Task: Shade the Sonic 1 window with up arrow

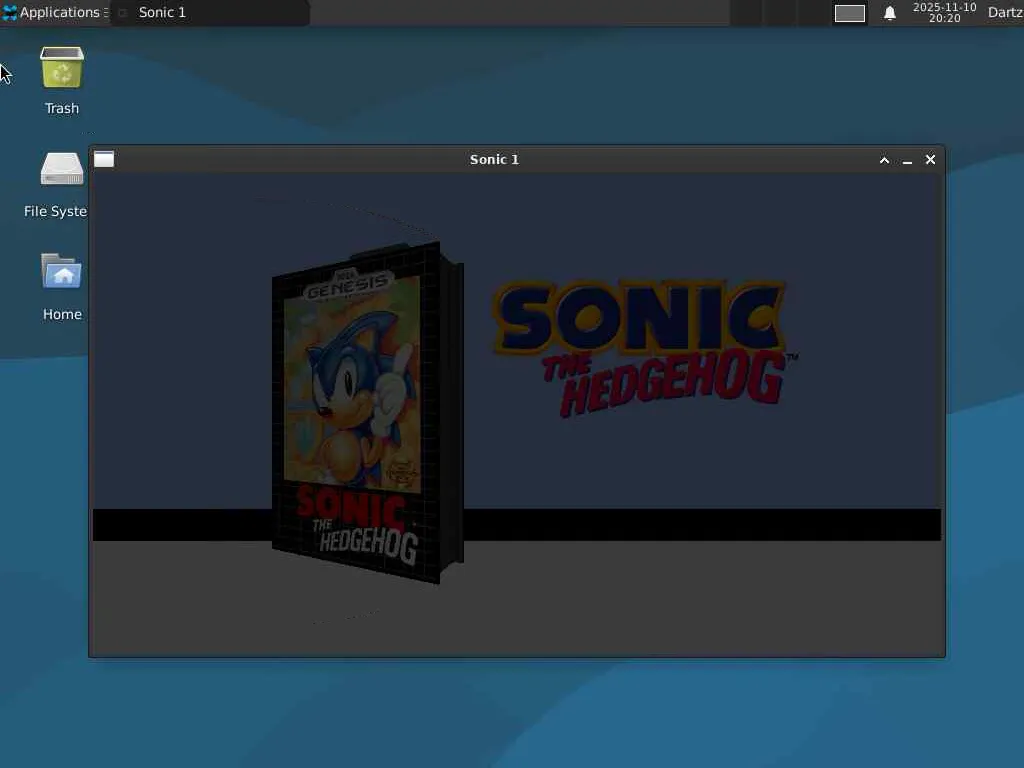Action: (884, 160)
